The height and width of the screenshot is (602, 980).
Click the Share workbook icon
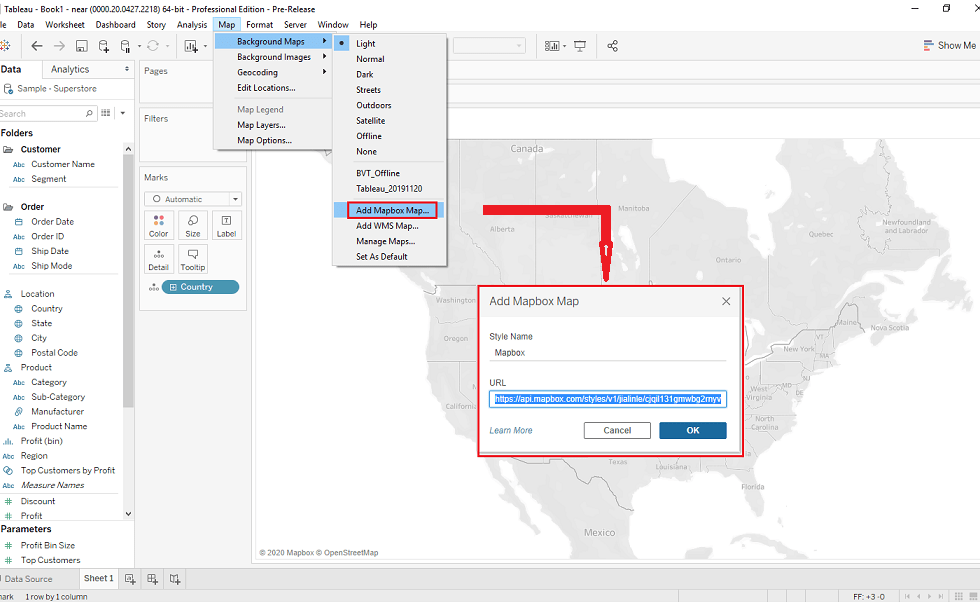click(613, 46)
